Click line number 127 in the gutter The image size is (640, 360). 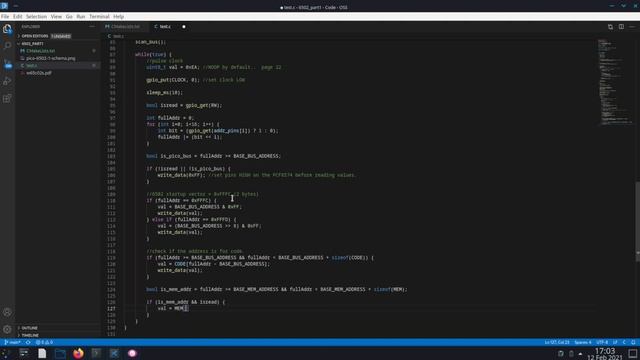click(112, 309)
